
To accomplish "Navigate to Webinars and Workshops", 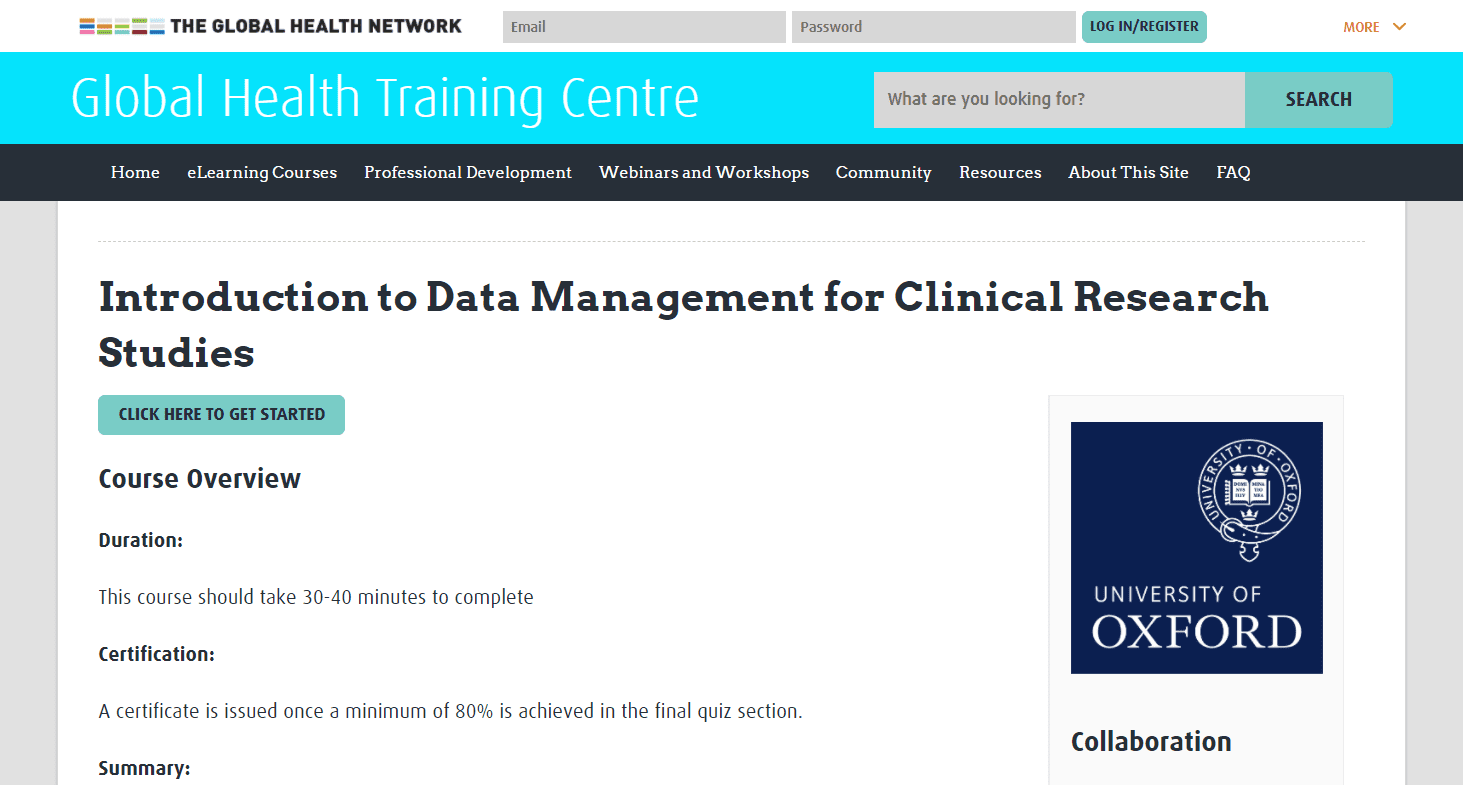I will (x=703, y=172).
